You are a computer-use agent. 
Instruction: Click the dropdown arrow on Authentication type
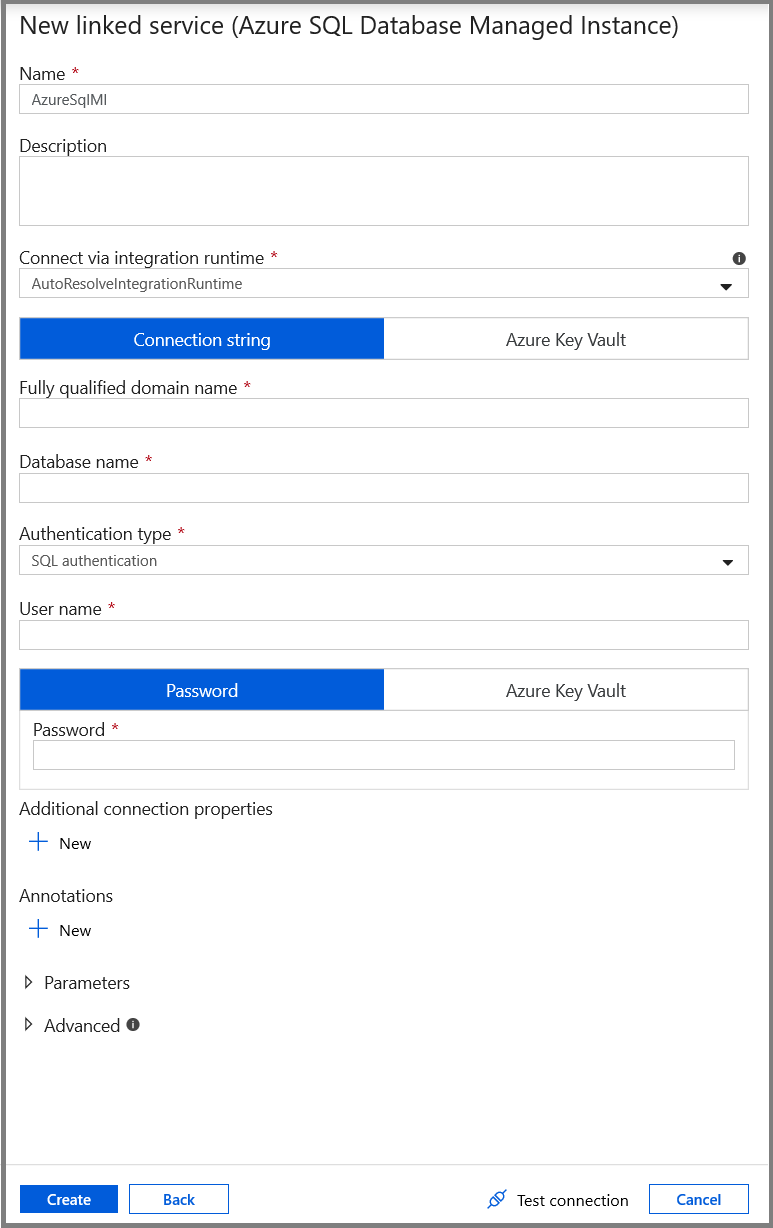[728, 560]
